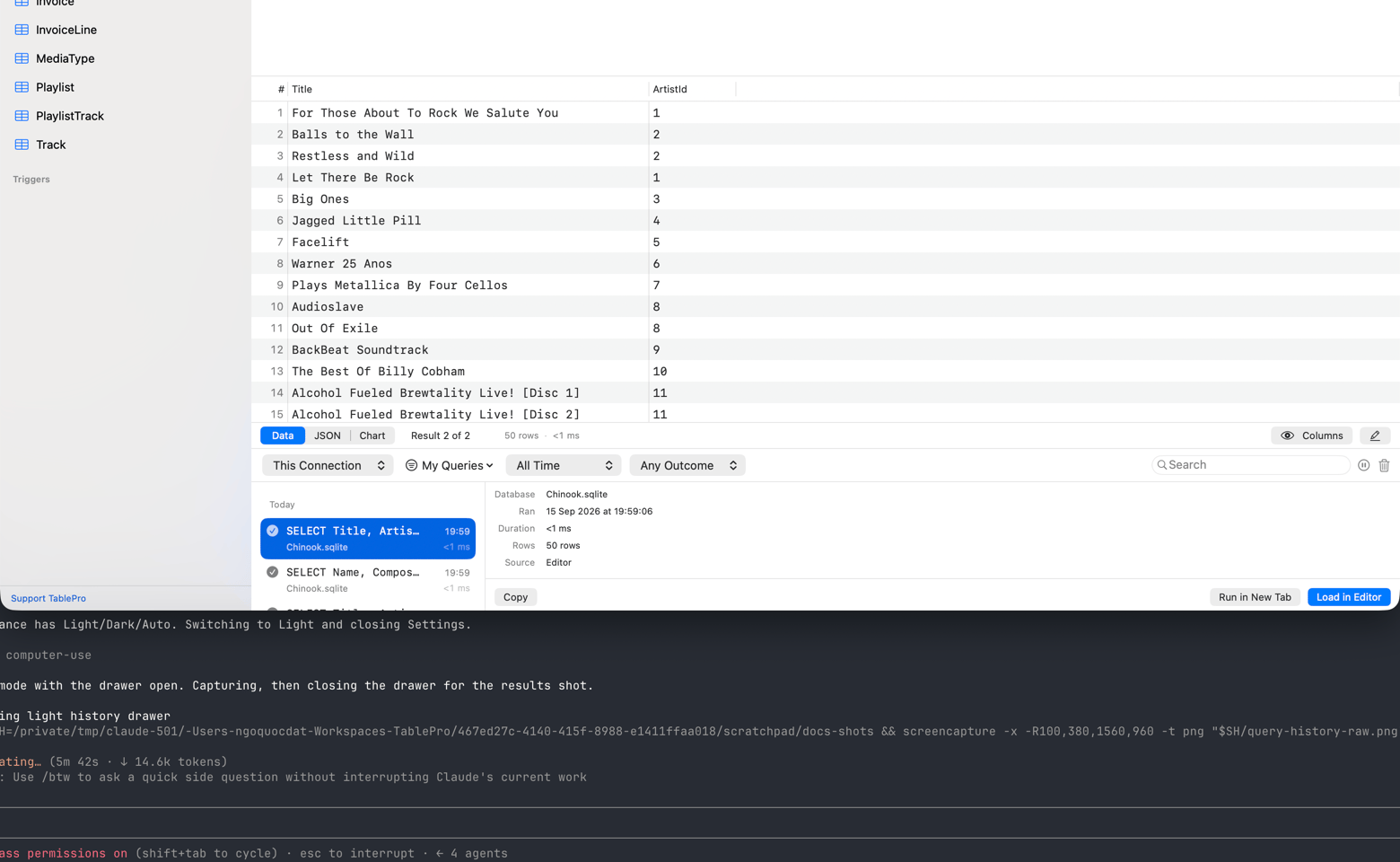Switch to the Chart tab

372,435
